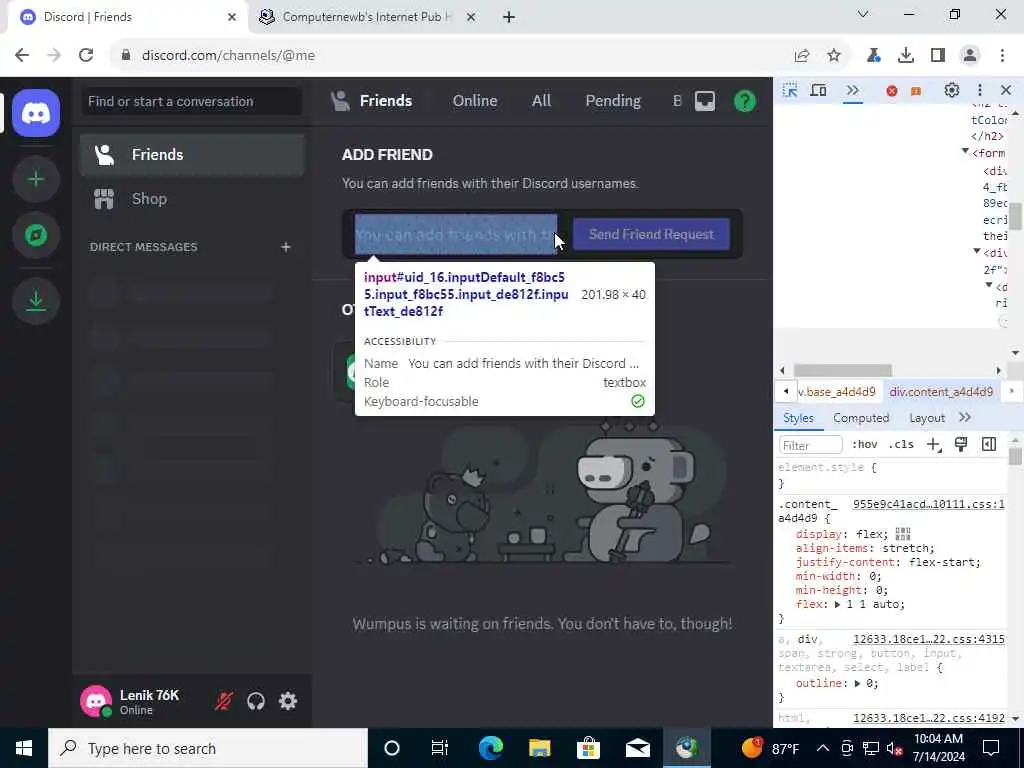
Task: Open DevTools settings gear
Action: [952, 90]
